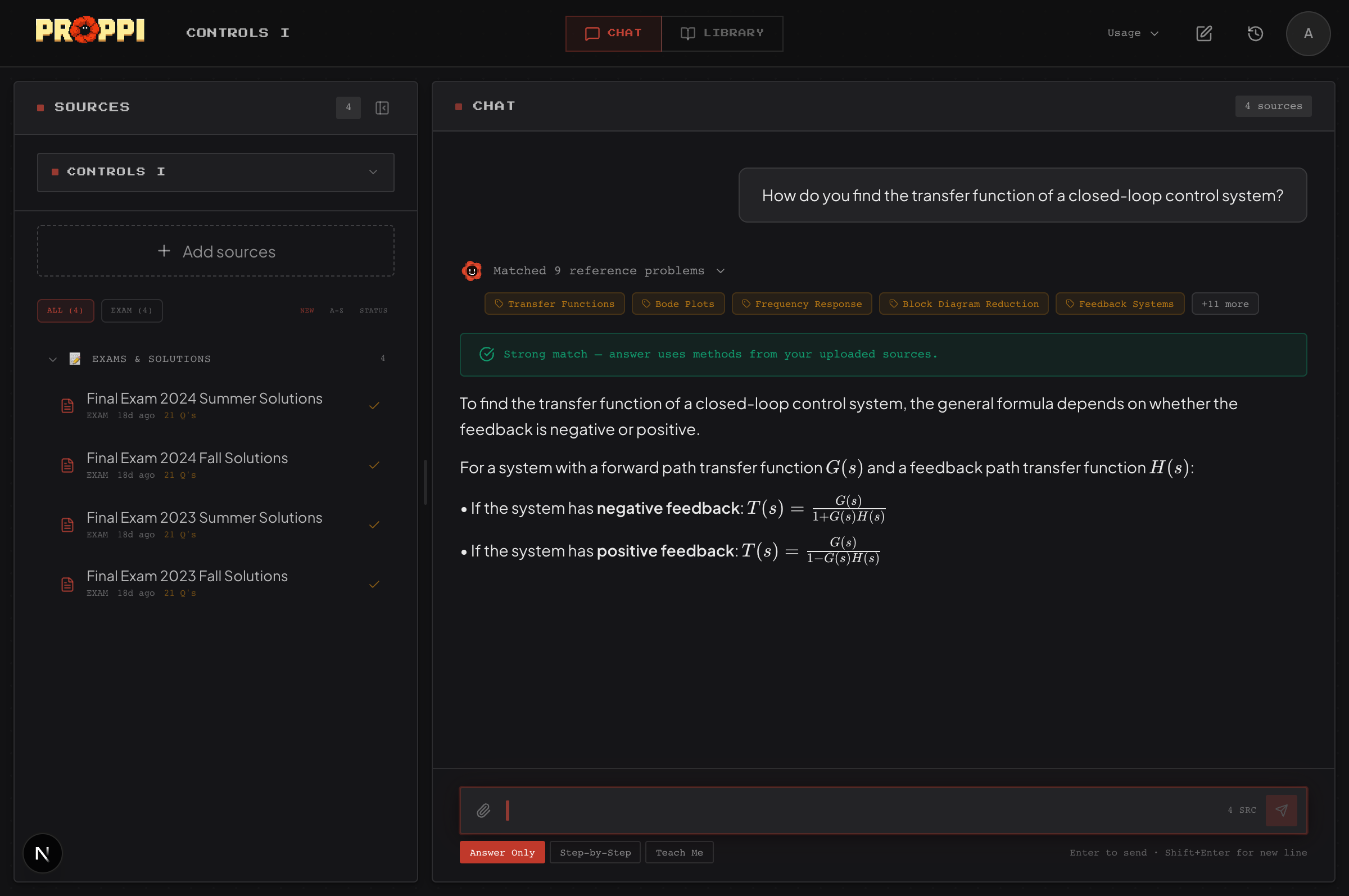Open a new chat via the compose icon
This screenshot has width=1349, height=896.
click(x=1204, y=34)
